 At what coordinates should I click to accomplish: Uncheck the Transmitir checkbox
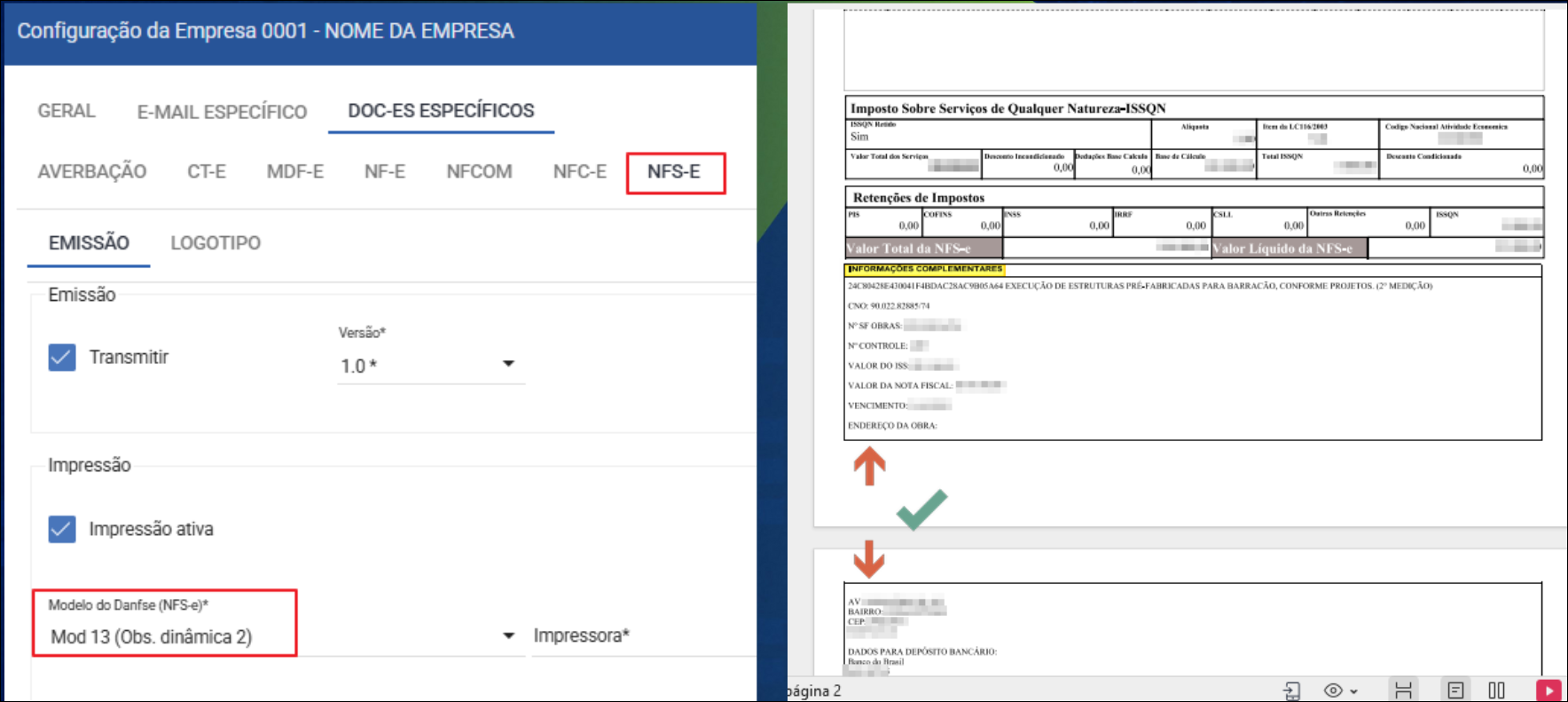coord(62,358)
